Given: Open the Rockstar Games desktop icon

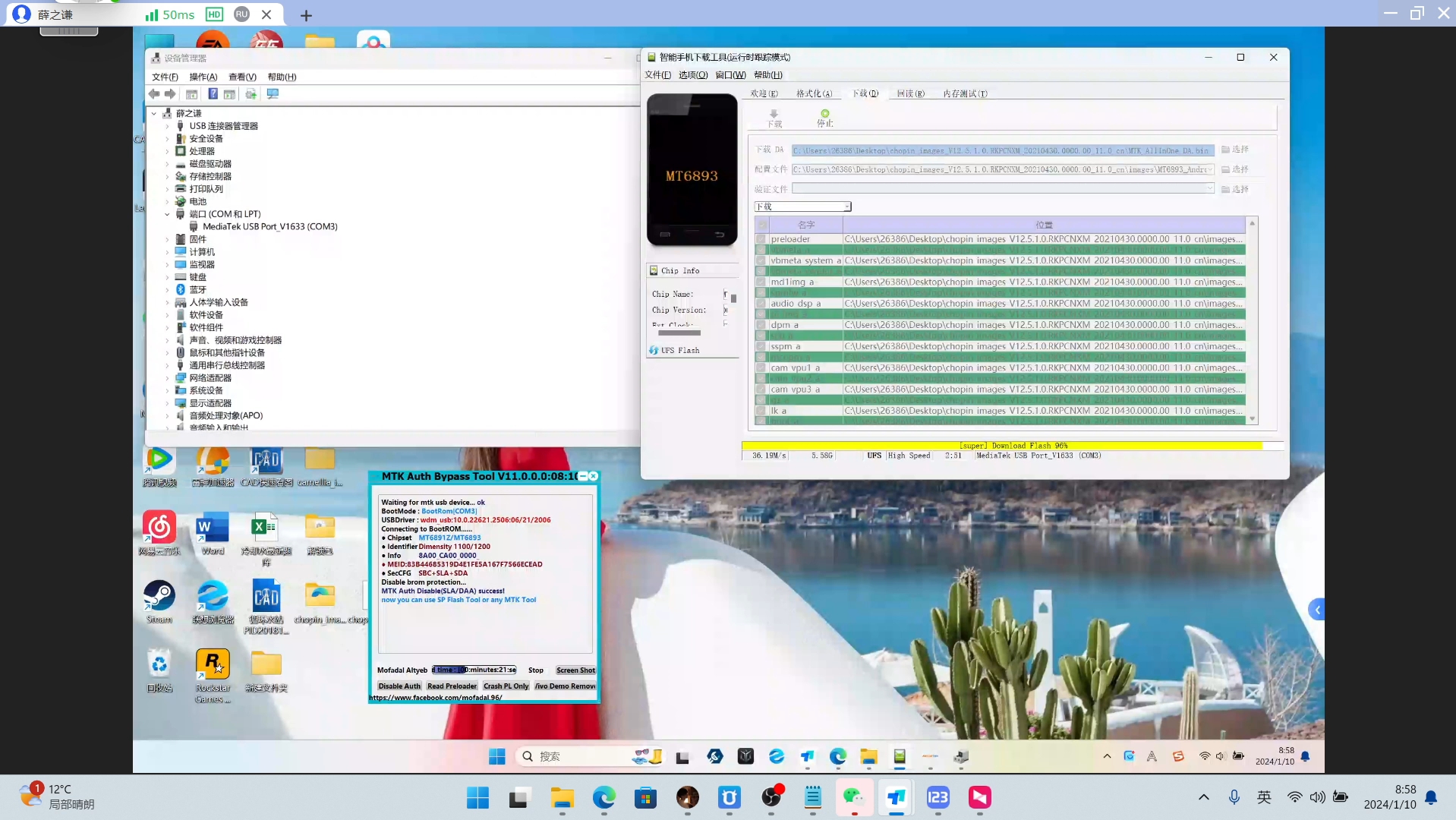Looking at the screenshot, I should [213, 676].
